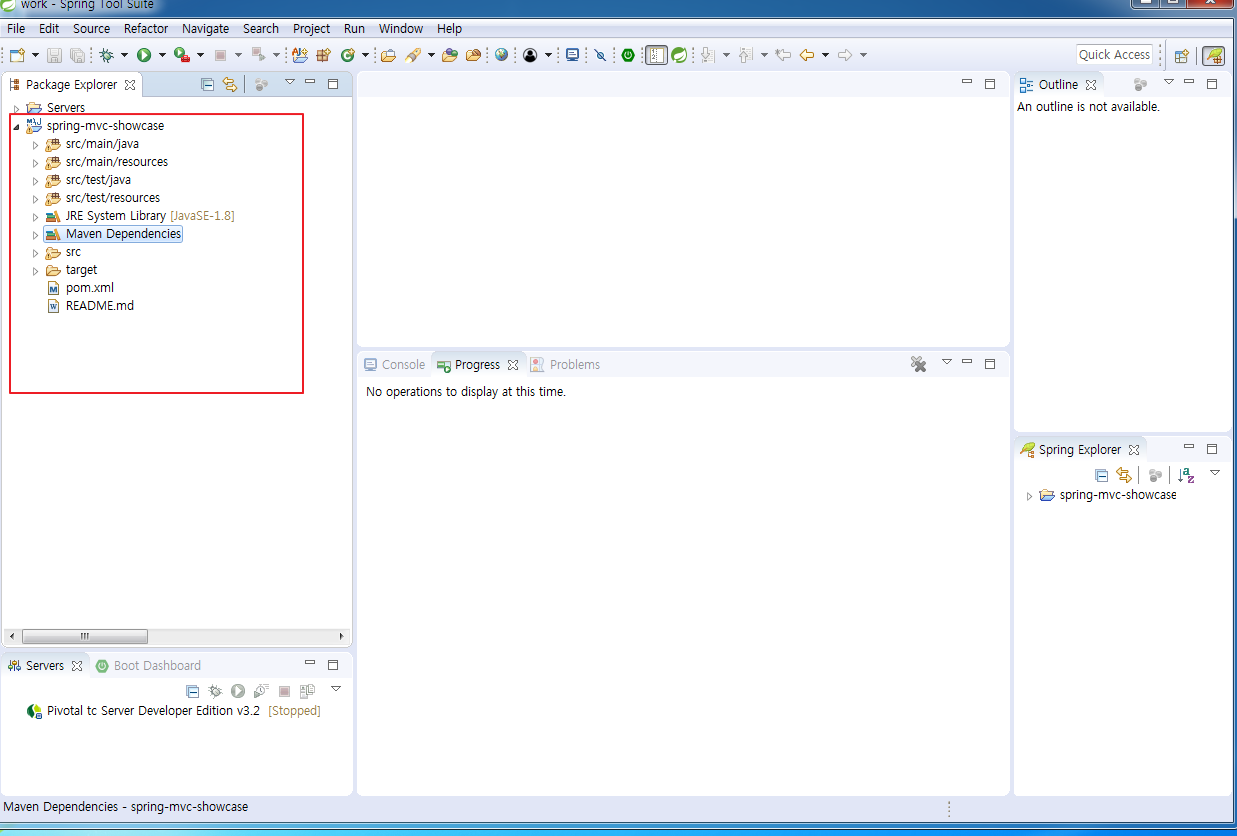This screenshot has width=1237, height=836.
Task: Click the Quick Access search field
Action: pos(1114,55)
